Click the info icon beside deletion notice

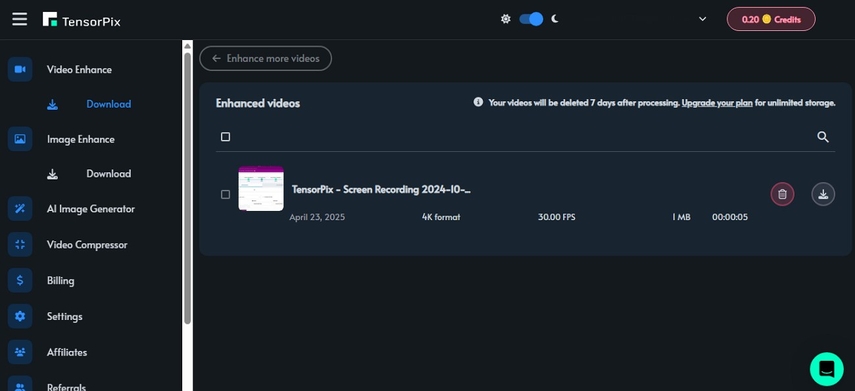(x=478, y=102)
